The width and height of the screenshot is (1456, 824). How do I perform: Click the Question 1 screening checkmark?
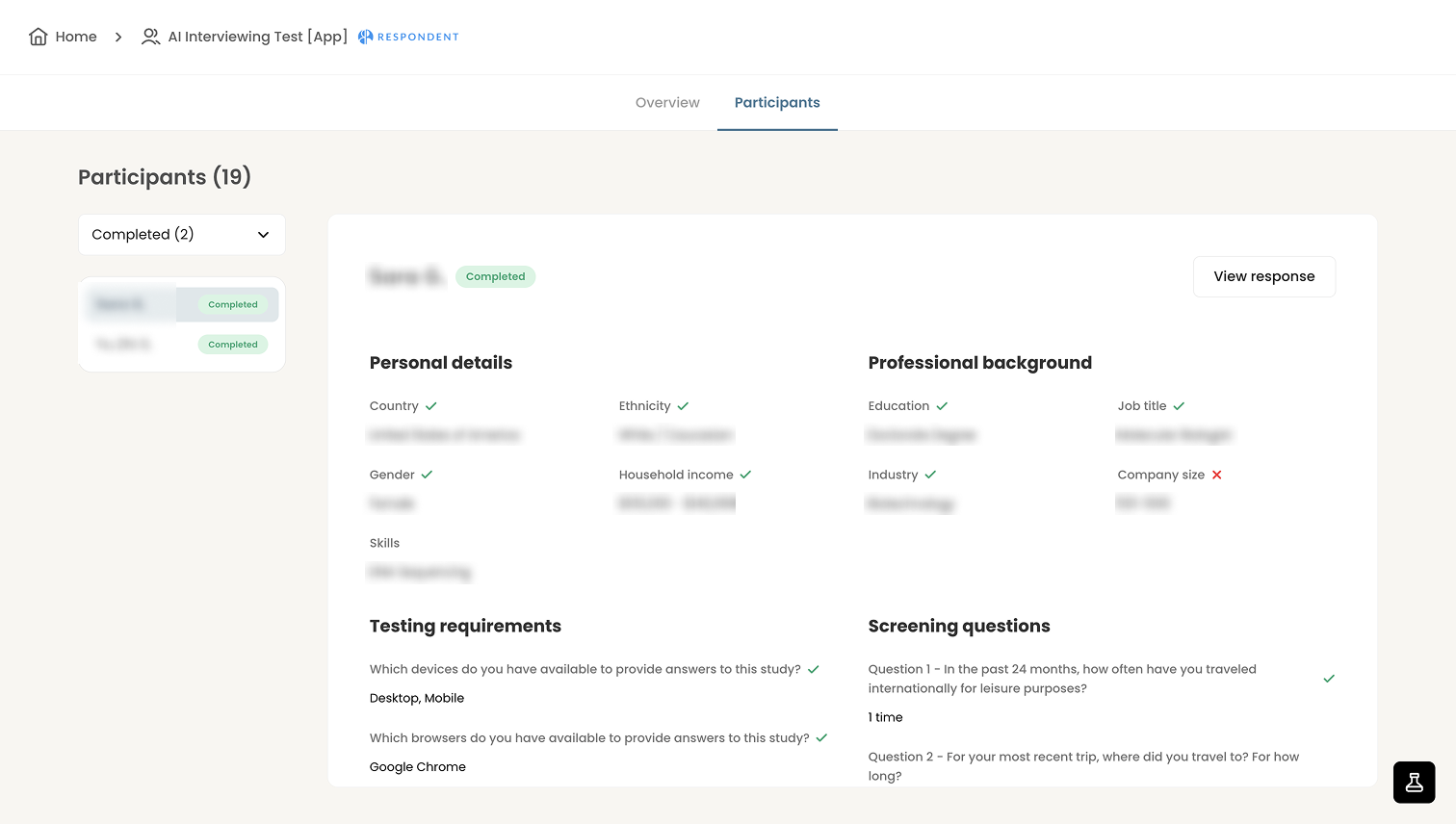[x=1329, y=679]
